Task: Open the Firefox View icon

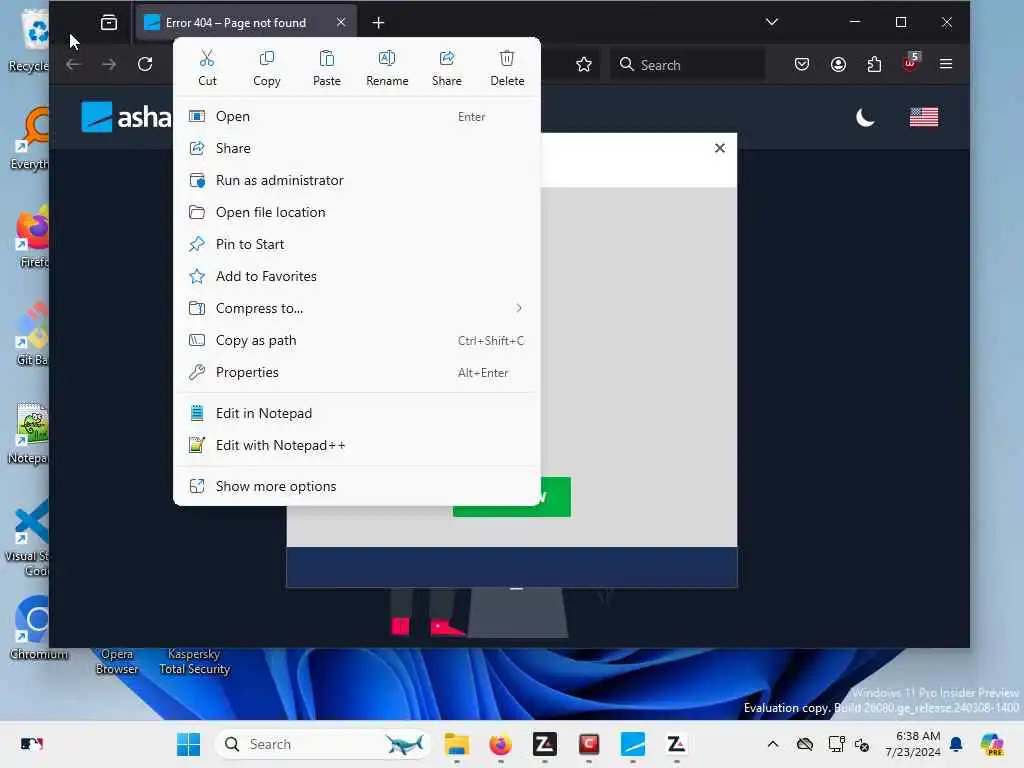Action: [x=109, y=23]
